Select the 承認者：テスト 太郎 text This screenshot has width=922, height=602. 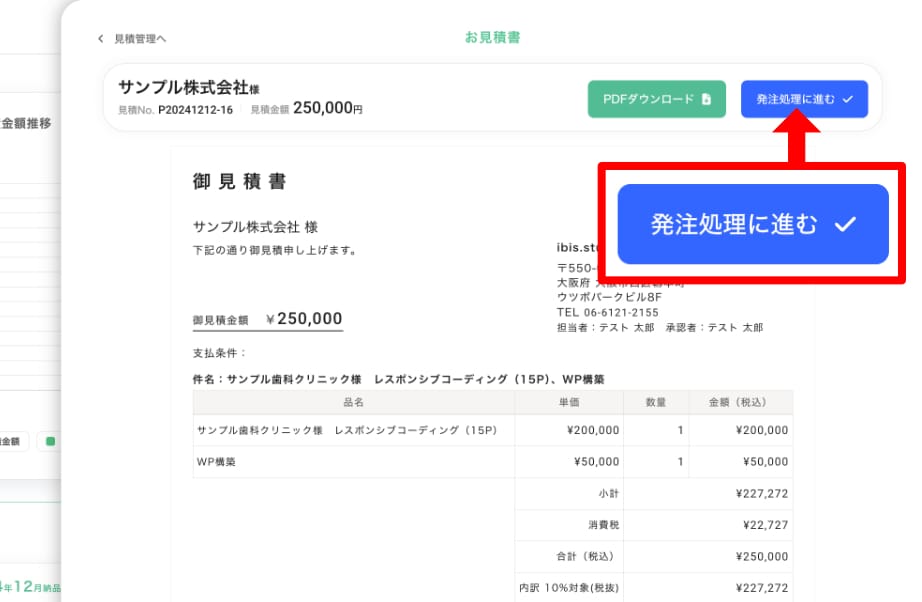(x=714, y=327)
